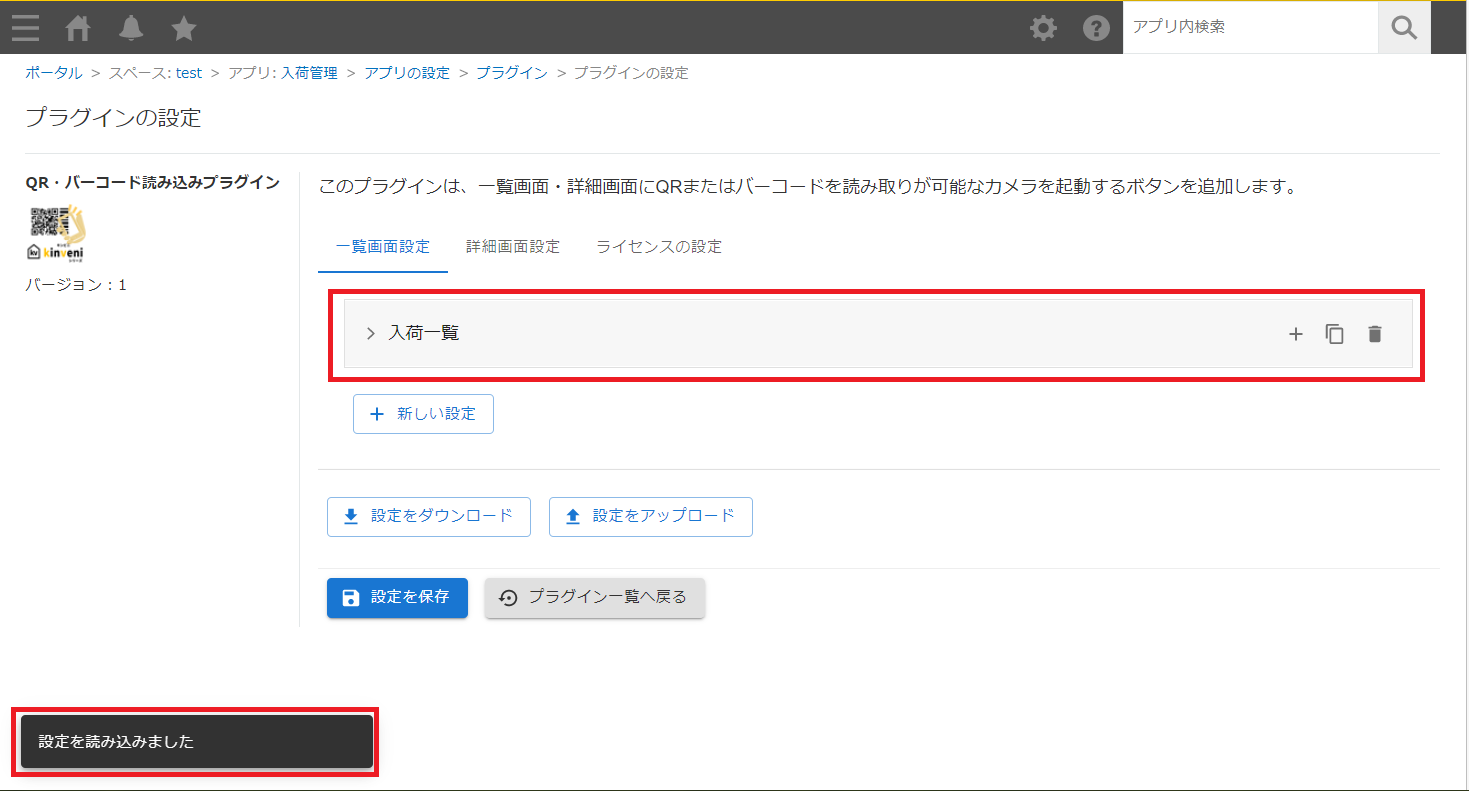The image size is (1469, 791).
Task: Upload settings with 設定をアップロード
Action: 650,516
